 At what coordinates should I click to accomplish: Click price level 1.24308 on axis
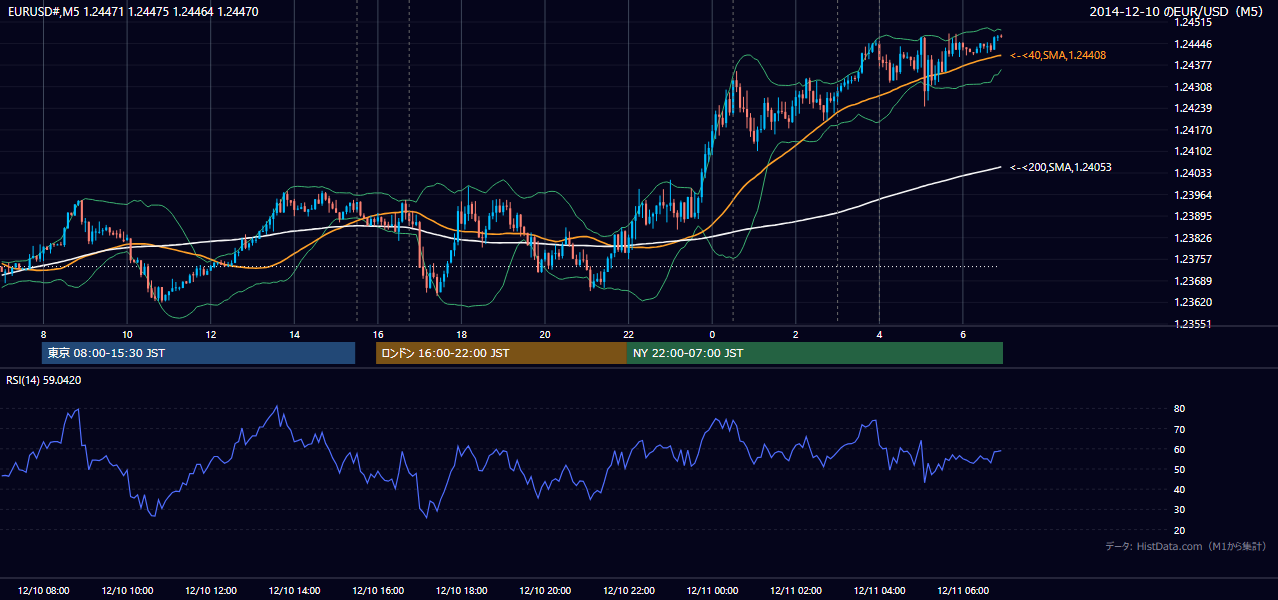click(x=1192, y=87)
